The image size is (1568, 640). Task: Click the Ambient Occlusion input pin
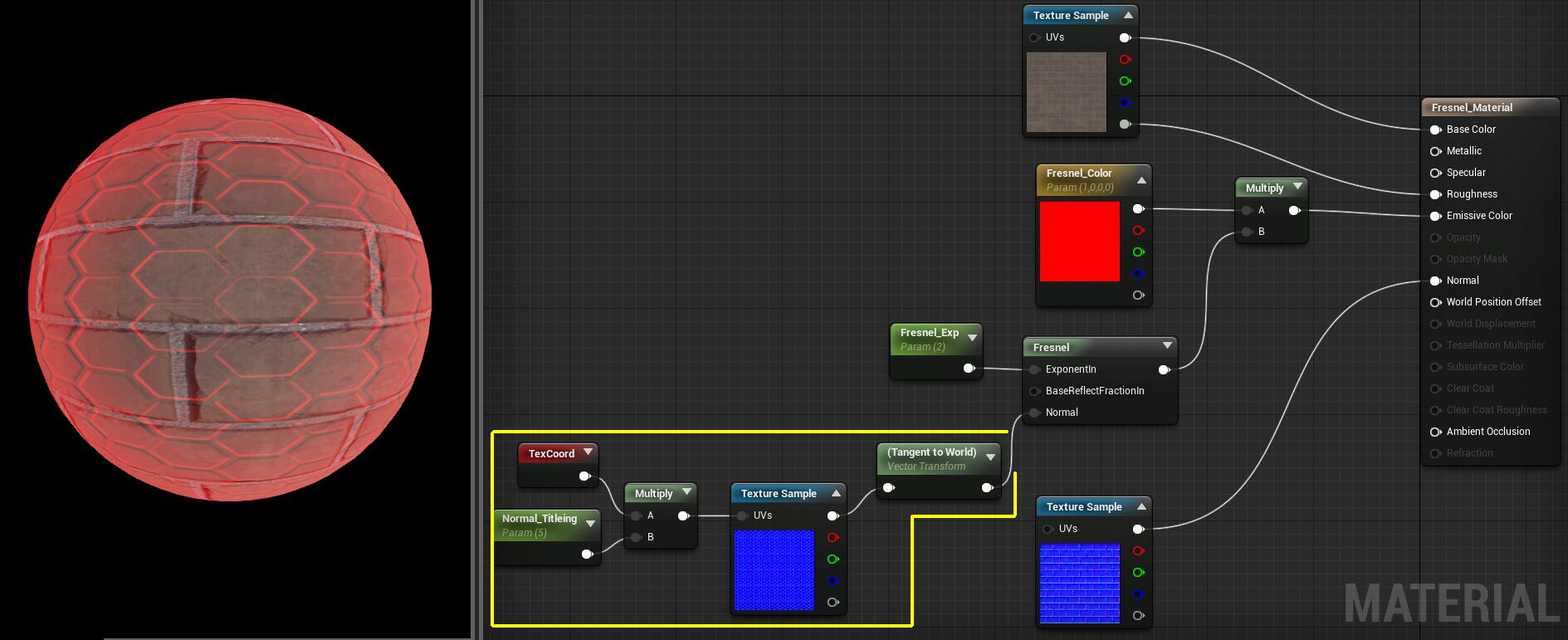click(1435, 432)
